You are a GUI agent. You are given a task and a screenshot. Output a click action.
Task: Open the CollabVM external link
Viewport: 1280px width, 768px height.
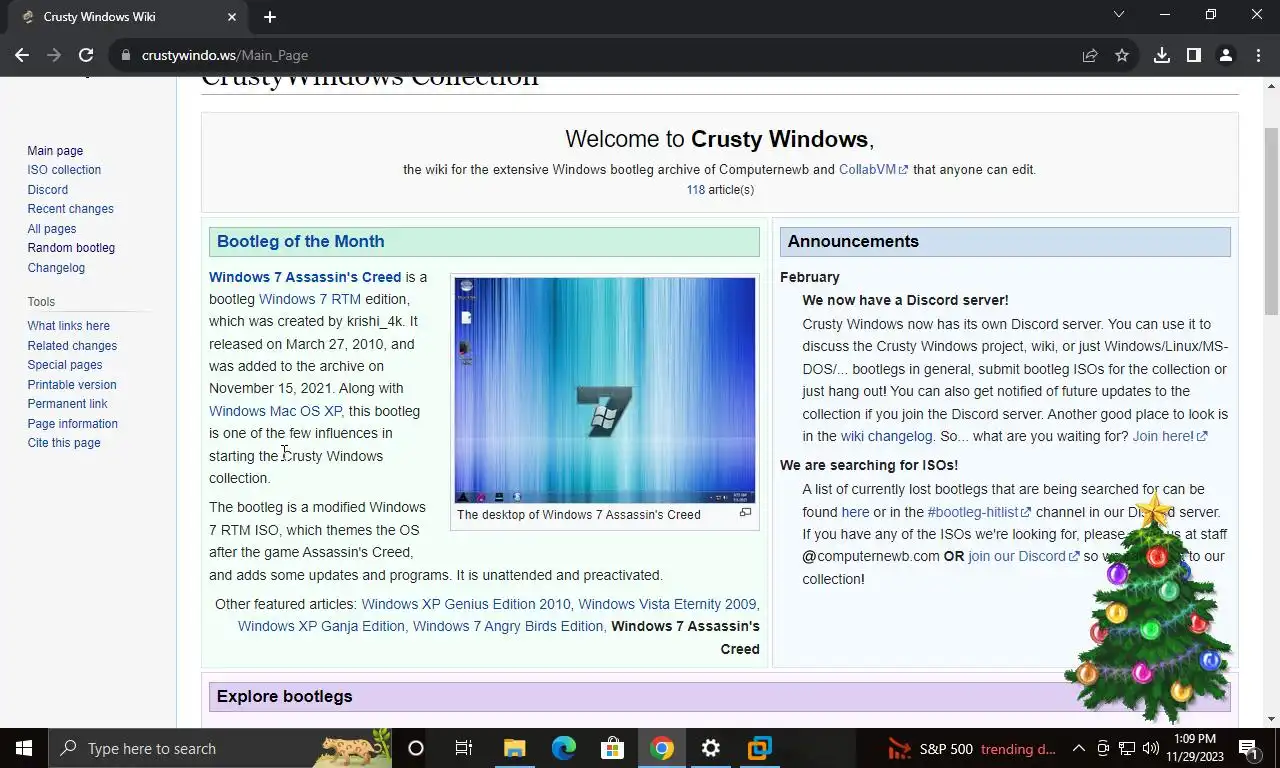tap(873, 170)
